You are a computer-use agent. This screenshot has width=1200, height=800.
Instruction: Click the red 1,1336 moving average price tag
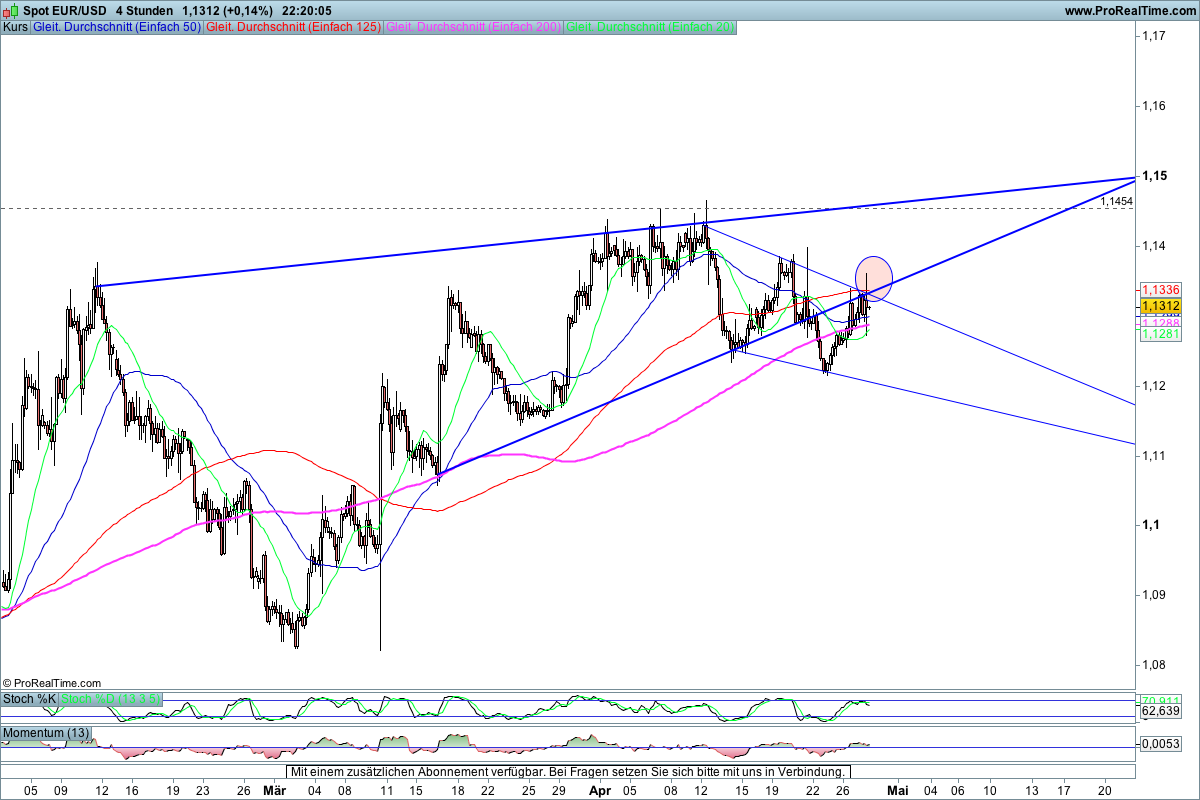pyautogui.click(x=1161, y=289)
